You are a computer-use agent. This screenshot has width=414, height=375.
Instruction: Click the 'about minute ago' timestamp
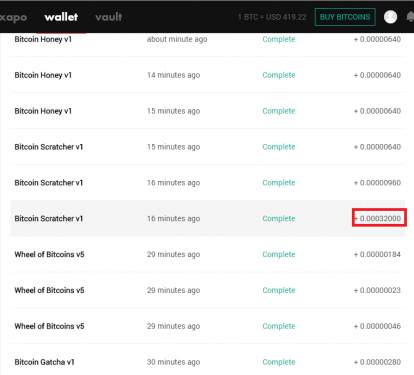coord(177,39)
